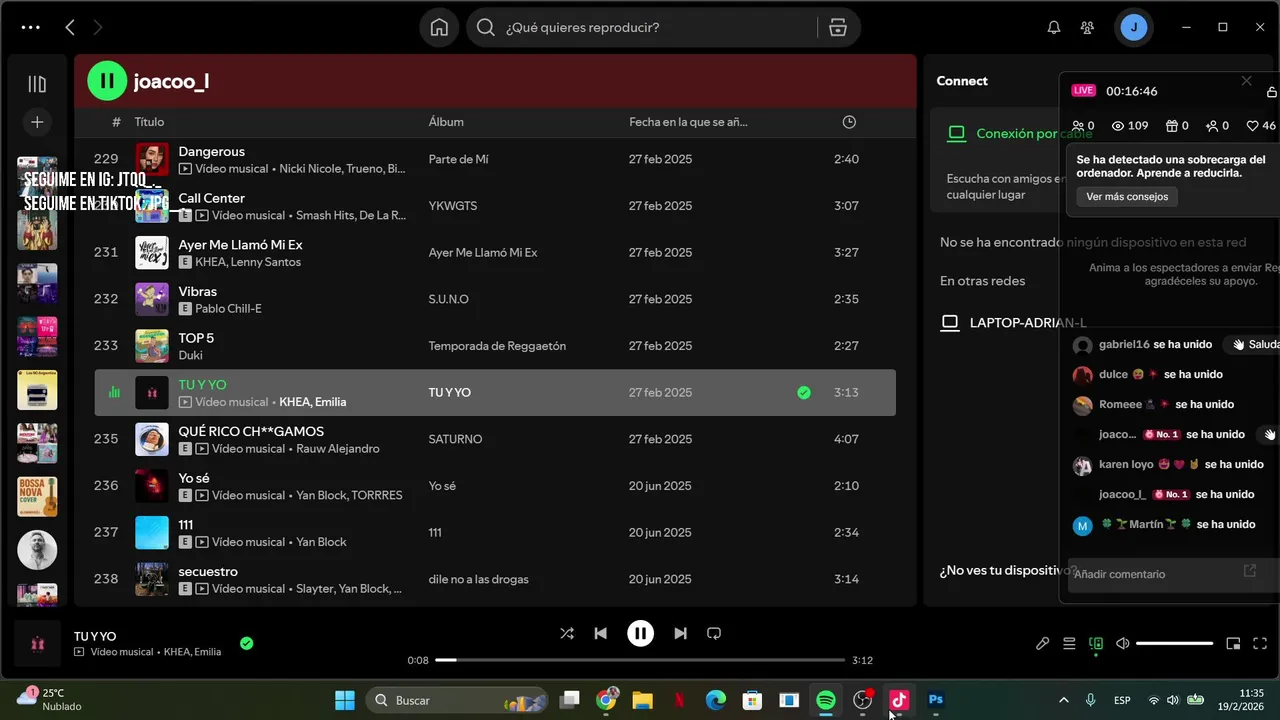The image size is (1280, 720).
Task: Mute Spotify with the speaker icon
Action: [x=1123, y=644]
